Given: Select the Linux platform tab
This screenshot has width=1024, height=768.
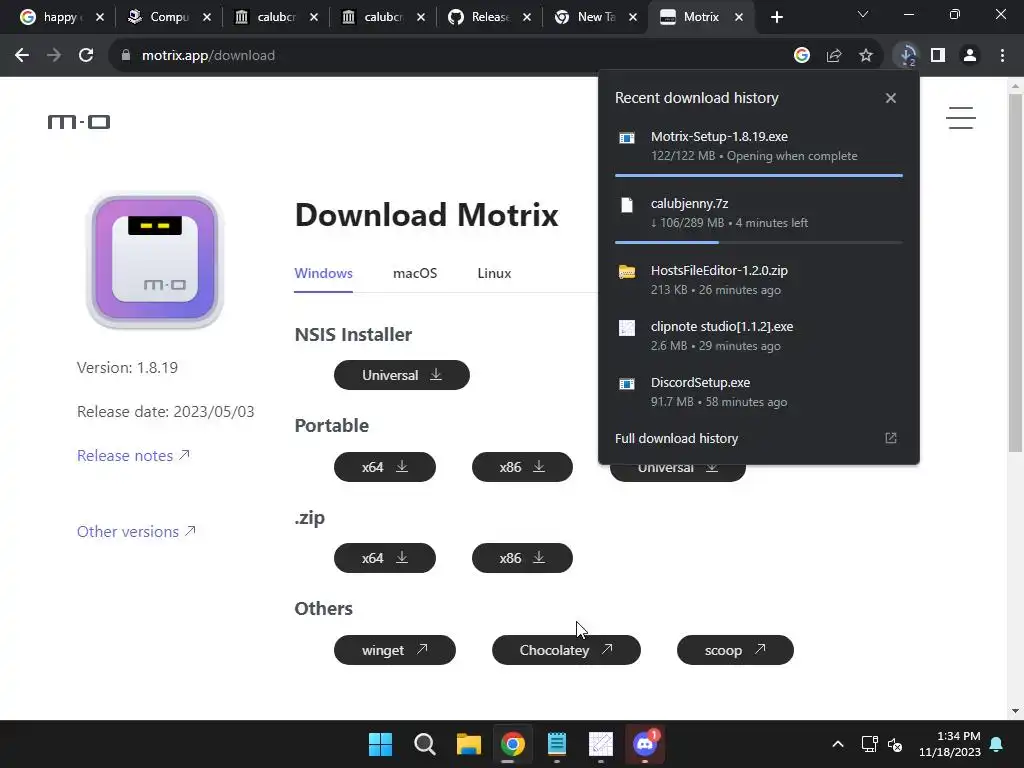Looking at the screenshot, I should tap(494, 273).
